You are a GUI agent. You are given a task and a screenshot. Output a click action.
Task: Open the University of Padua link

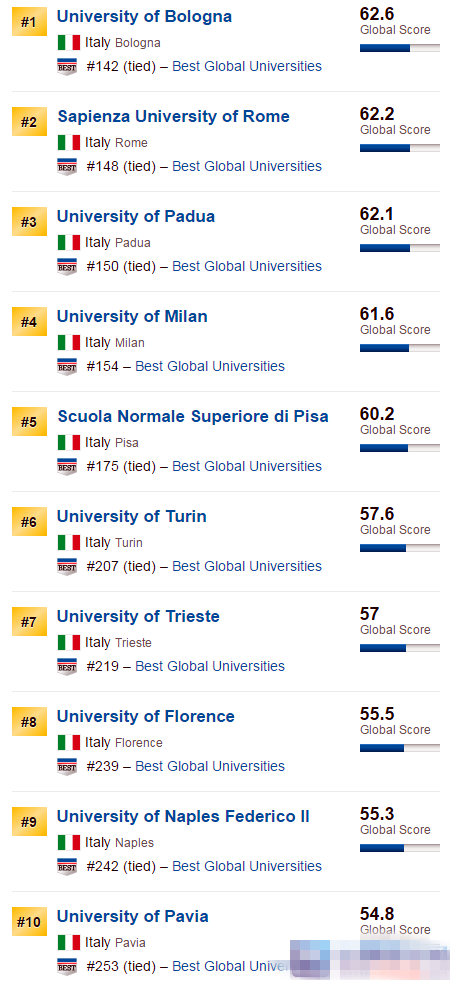136,216
